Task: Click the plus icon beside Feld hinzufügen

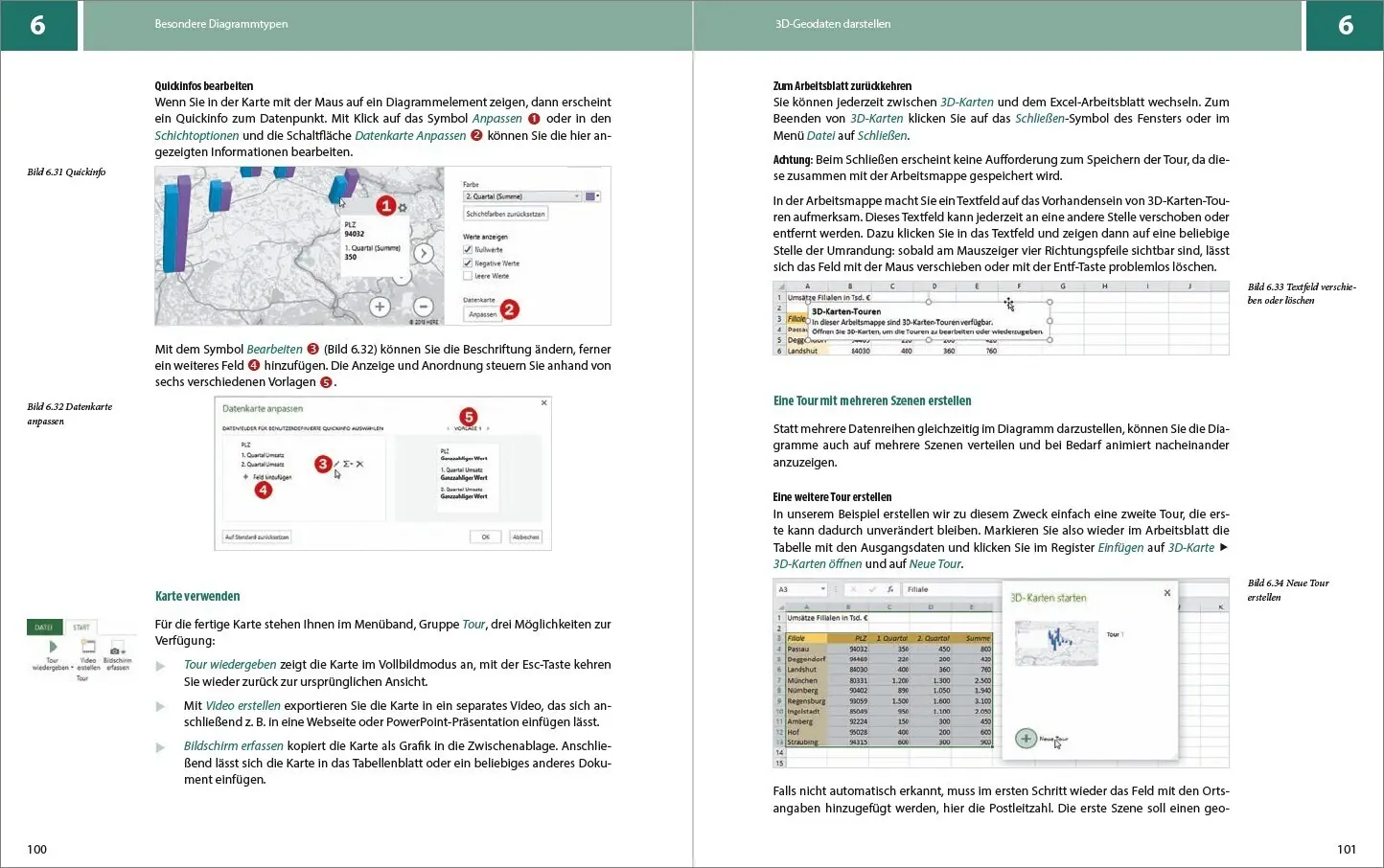Action: [x=245, y=477]
